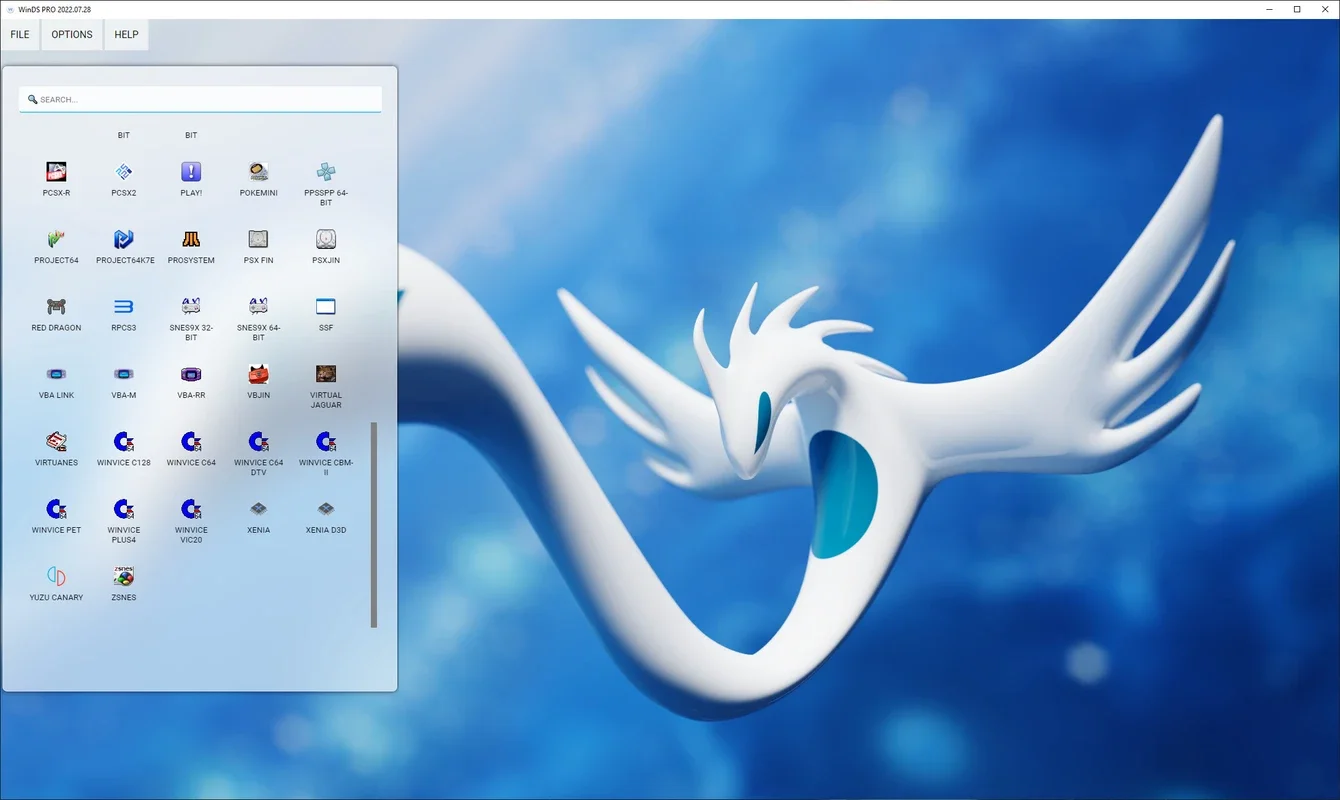Viewport: 1340px width, 800px height.
Task: Choose the WINVICE C64 DTV icon
Action: (x=258, y=442)
